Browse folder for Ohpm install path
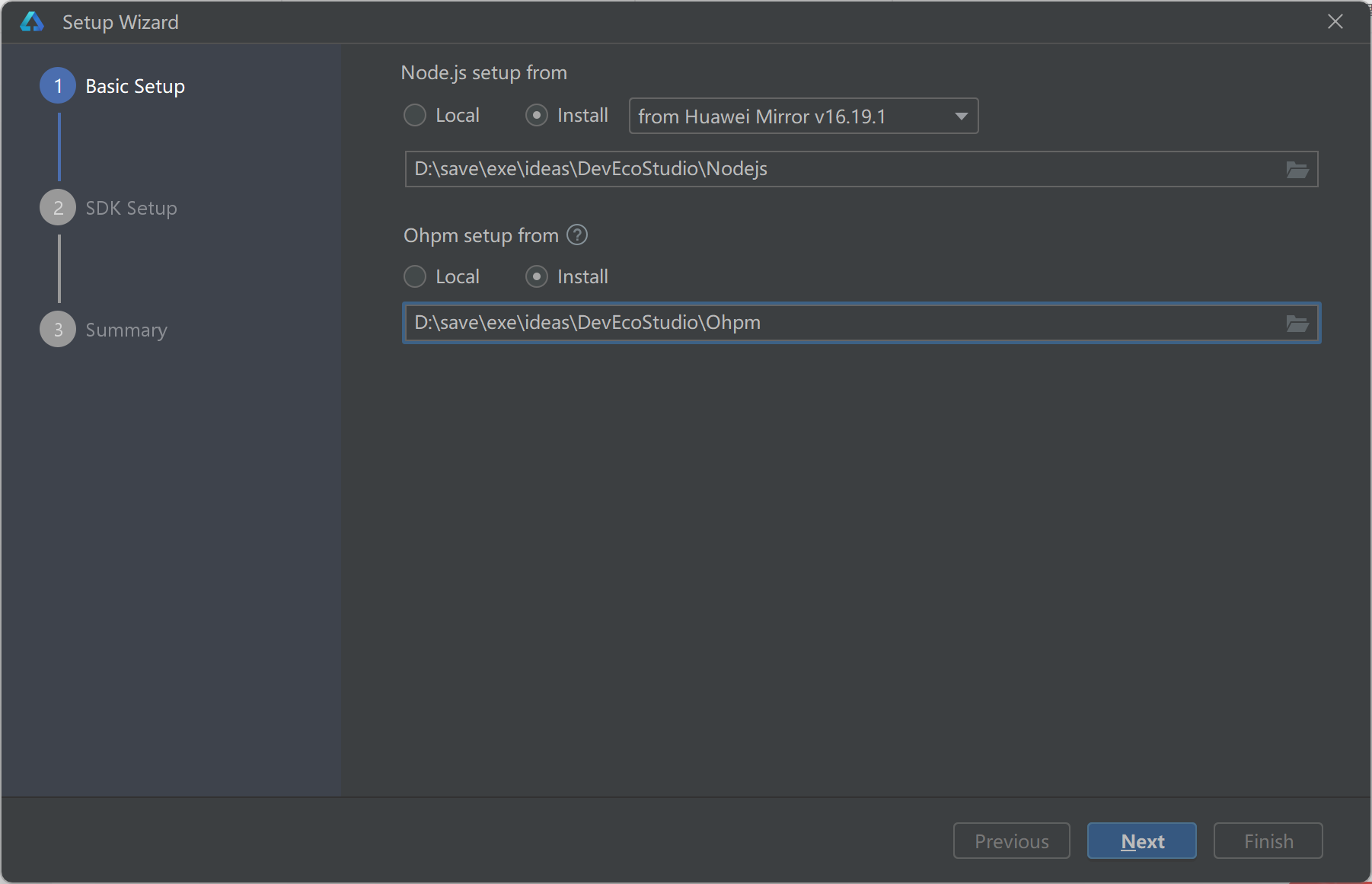This screenshot has height=884, width=1372. tap(1297, 324)
